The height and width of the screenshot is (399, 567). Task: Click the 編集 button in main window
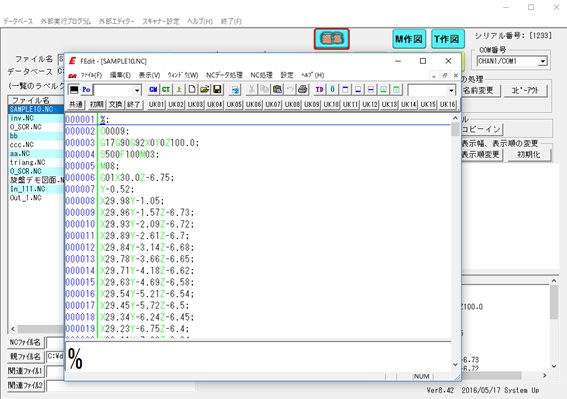click(332, 39)
